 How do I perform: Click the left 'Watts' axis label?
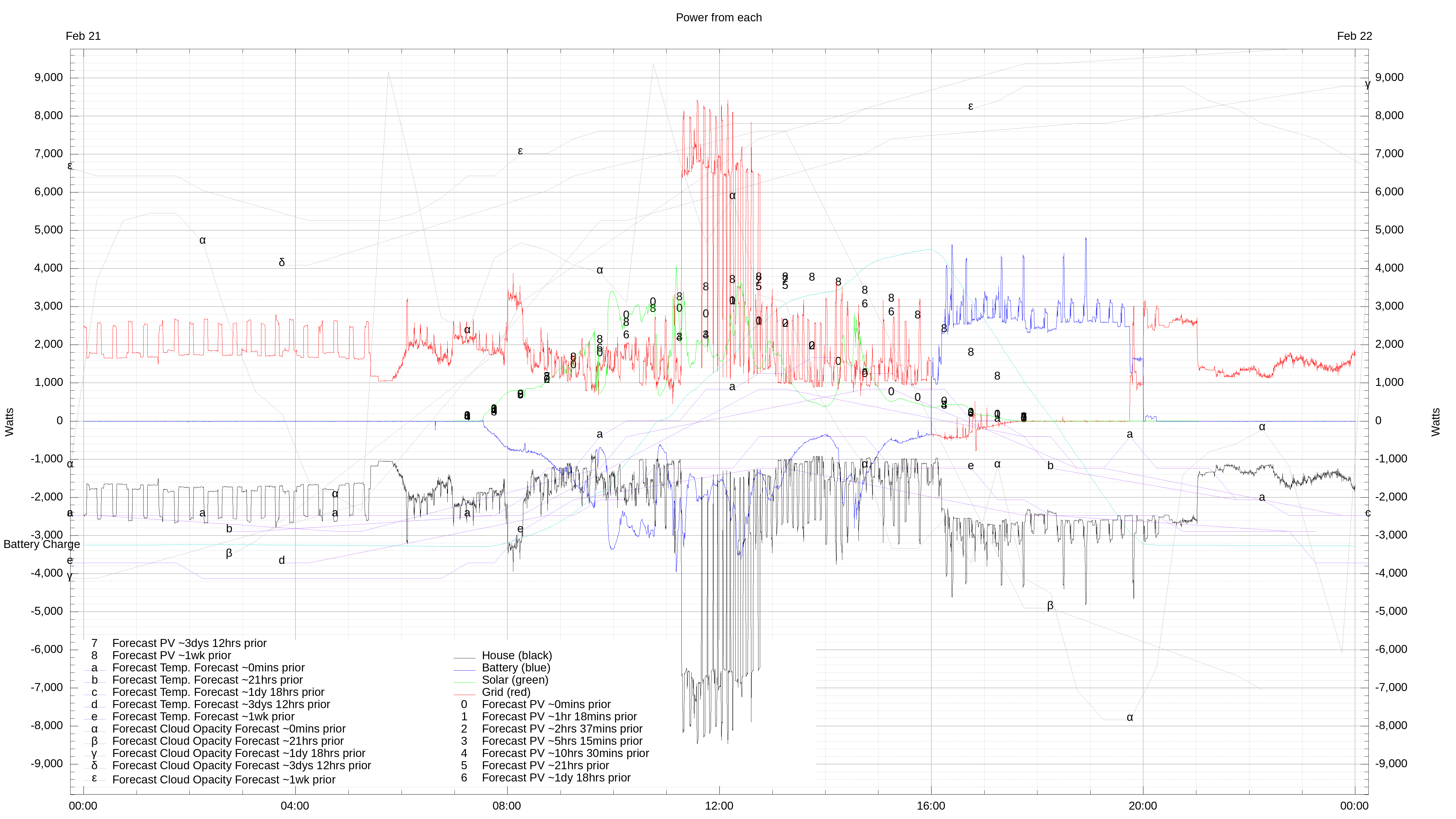click(9, 422)
